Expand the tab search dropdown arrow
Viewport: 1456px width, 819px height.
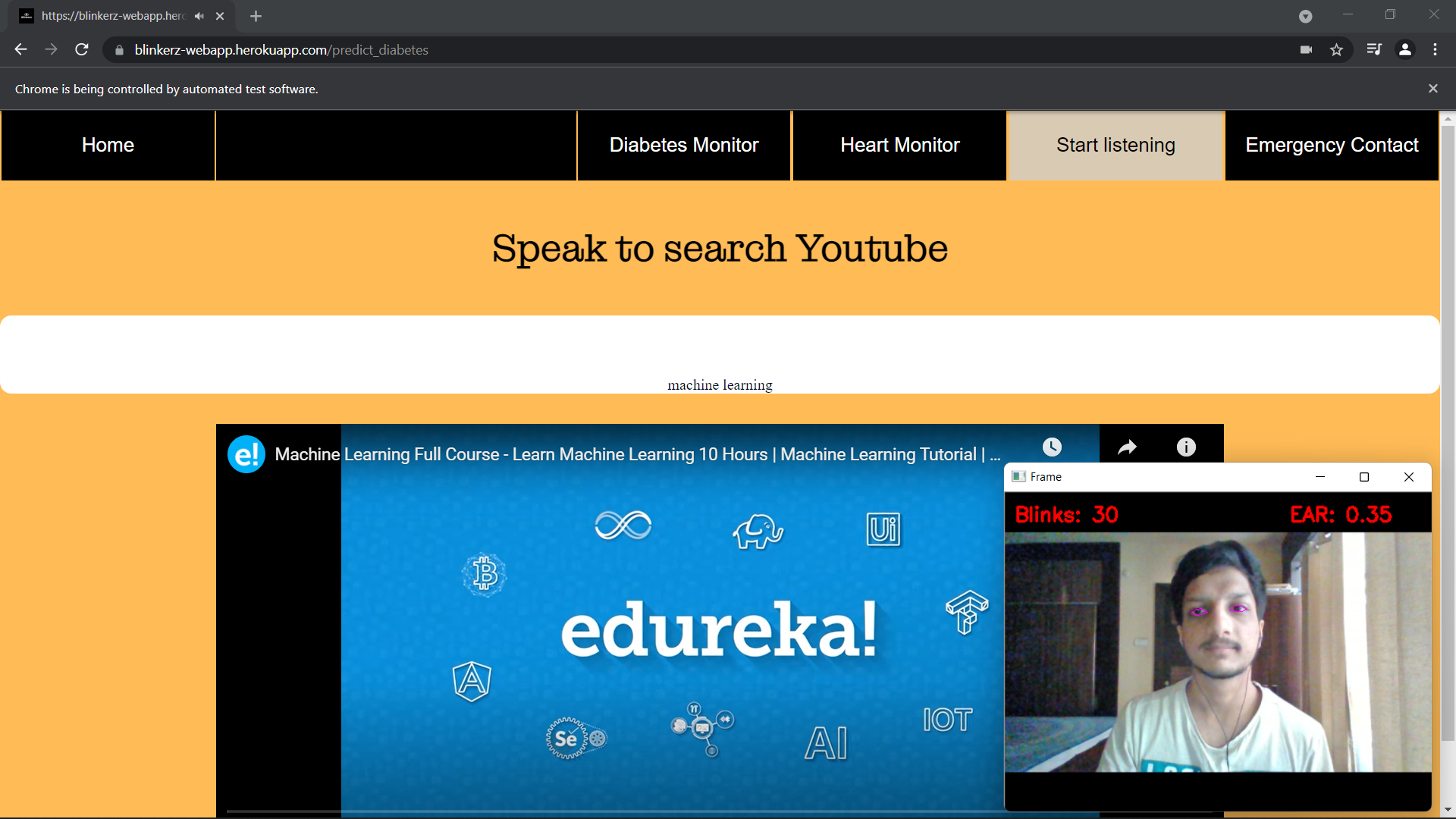click(1305, 16)
